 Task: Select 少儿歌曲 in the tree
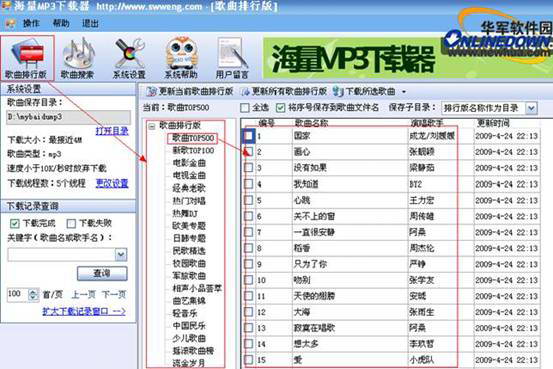coord(189,338)
